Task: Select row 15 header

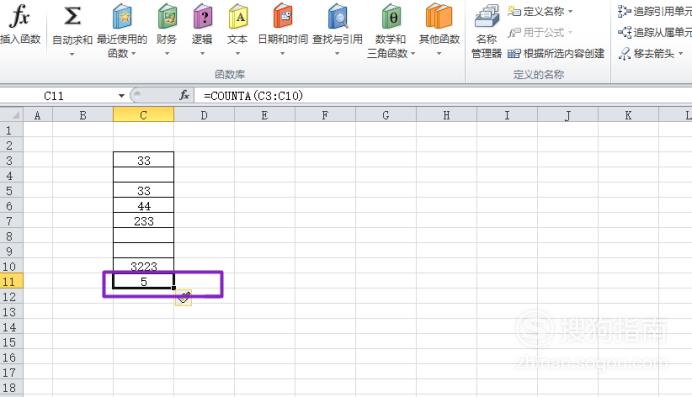Action: click(x=11, y=342)
